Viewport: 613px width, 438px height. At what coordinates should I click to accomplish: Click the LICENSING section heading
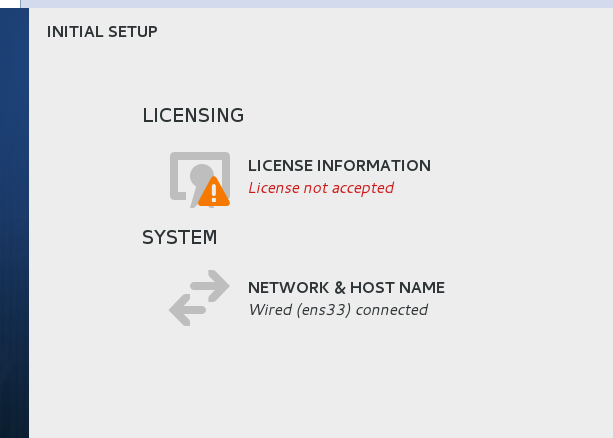pos(193,115)
